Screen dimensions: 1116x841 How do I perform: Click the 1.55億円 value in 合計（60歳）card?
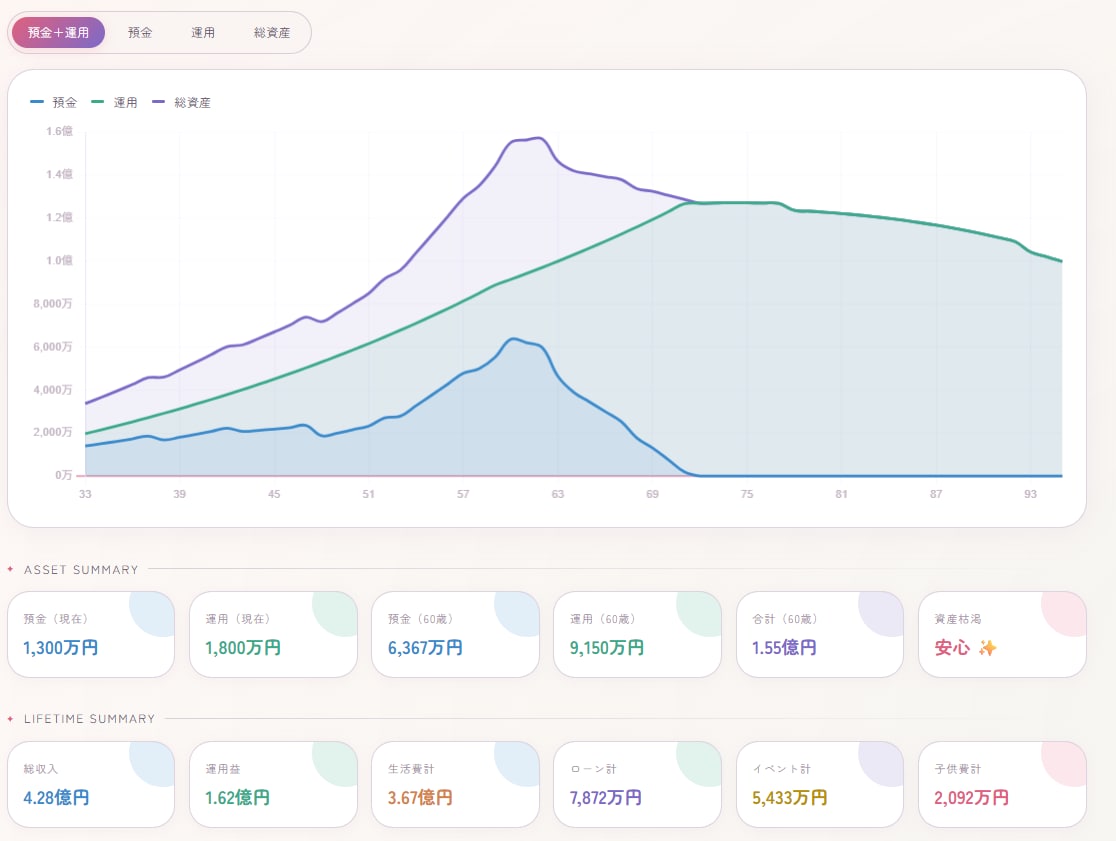click(x=784, y=647)
